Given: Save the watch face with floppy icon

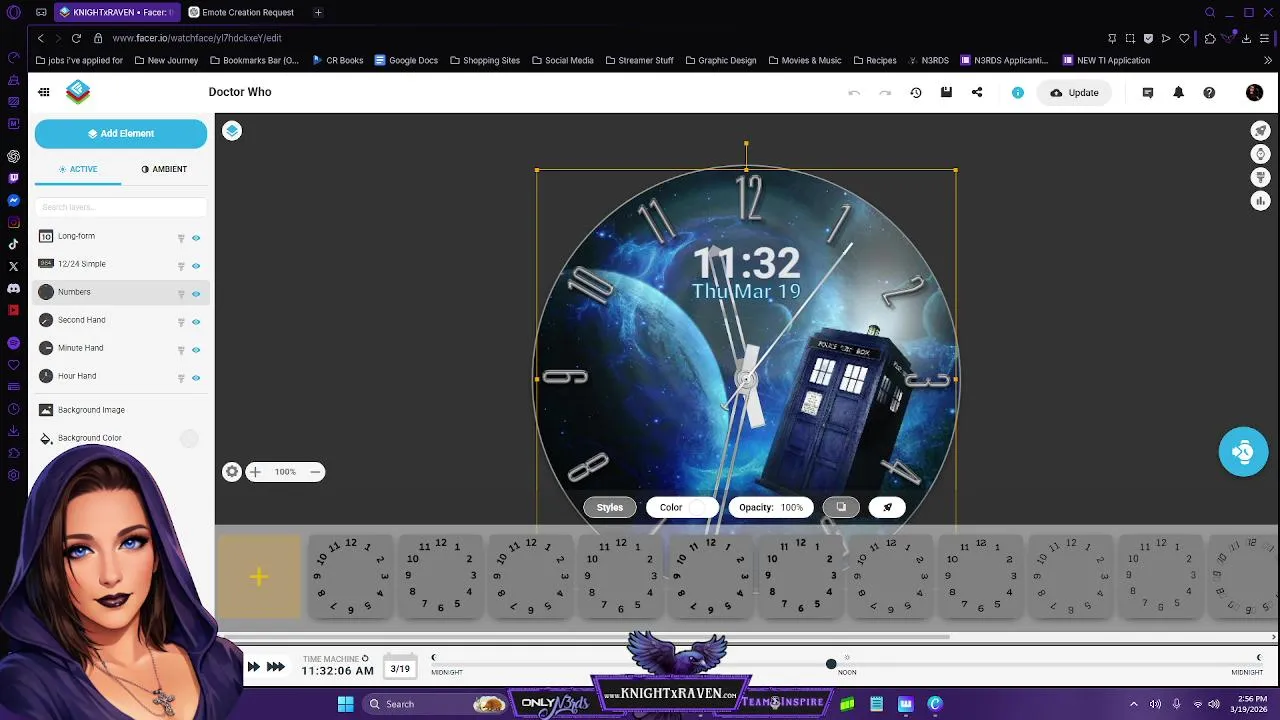Looking at the screenshot, I should 946,92.
